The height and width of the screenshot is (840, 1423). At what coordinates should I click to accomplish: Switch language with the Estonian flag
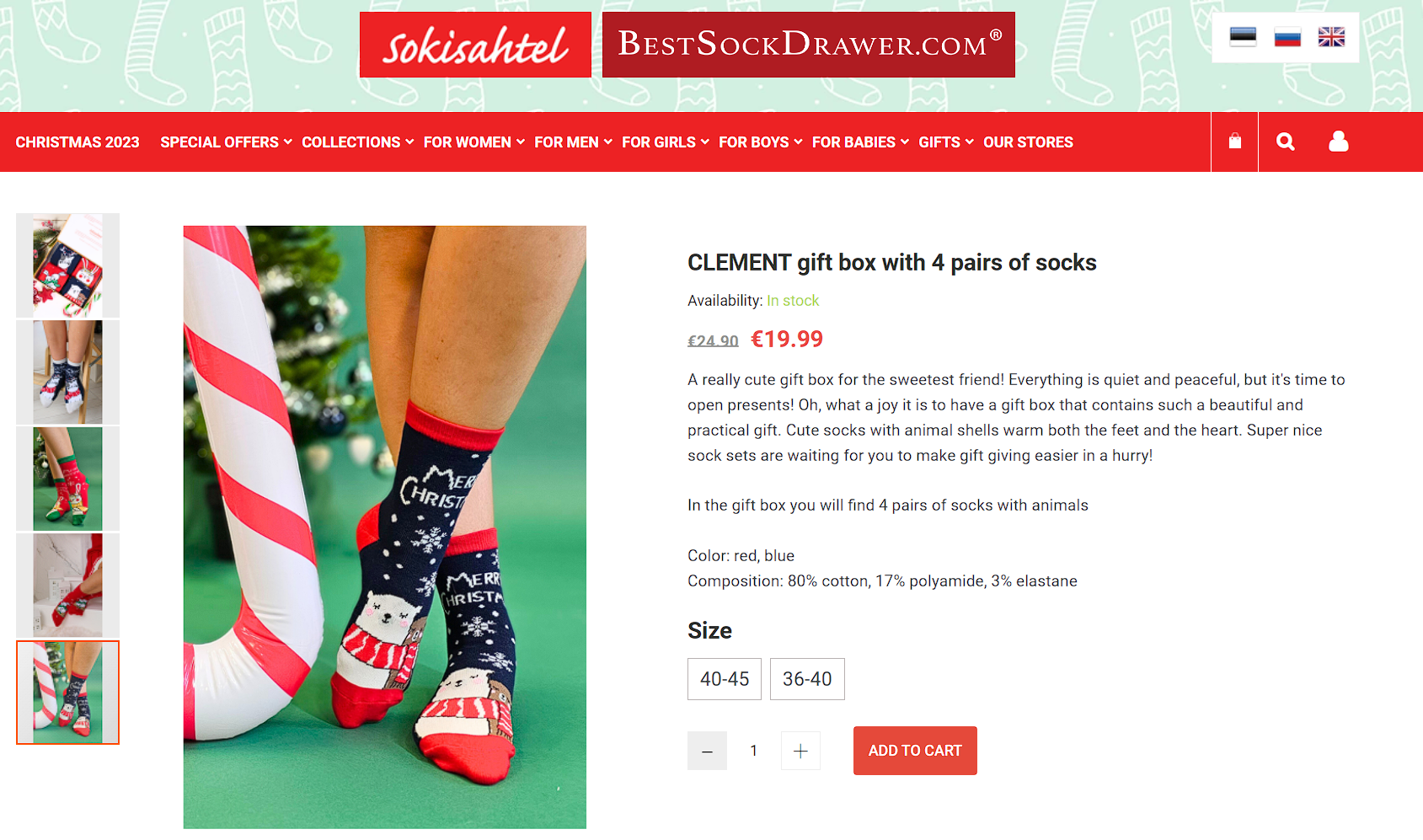tap(1243, 37)
